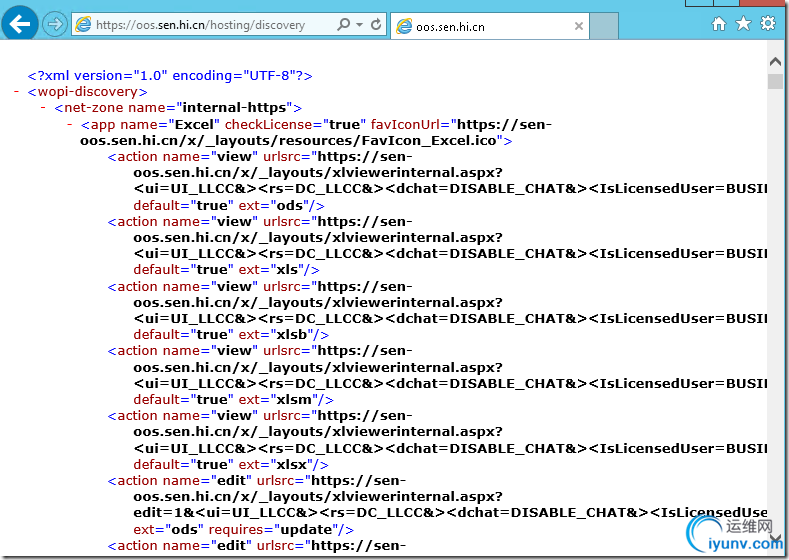Click the checkLicense="true" attribute
The height and width of the screenshot is (560, 789).
295,124
